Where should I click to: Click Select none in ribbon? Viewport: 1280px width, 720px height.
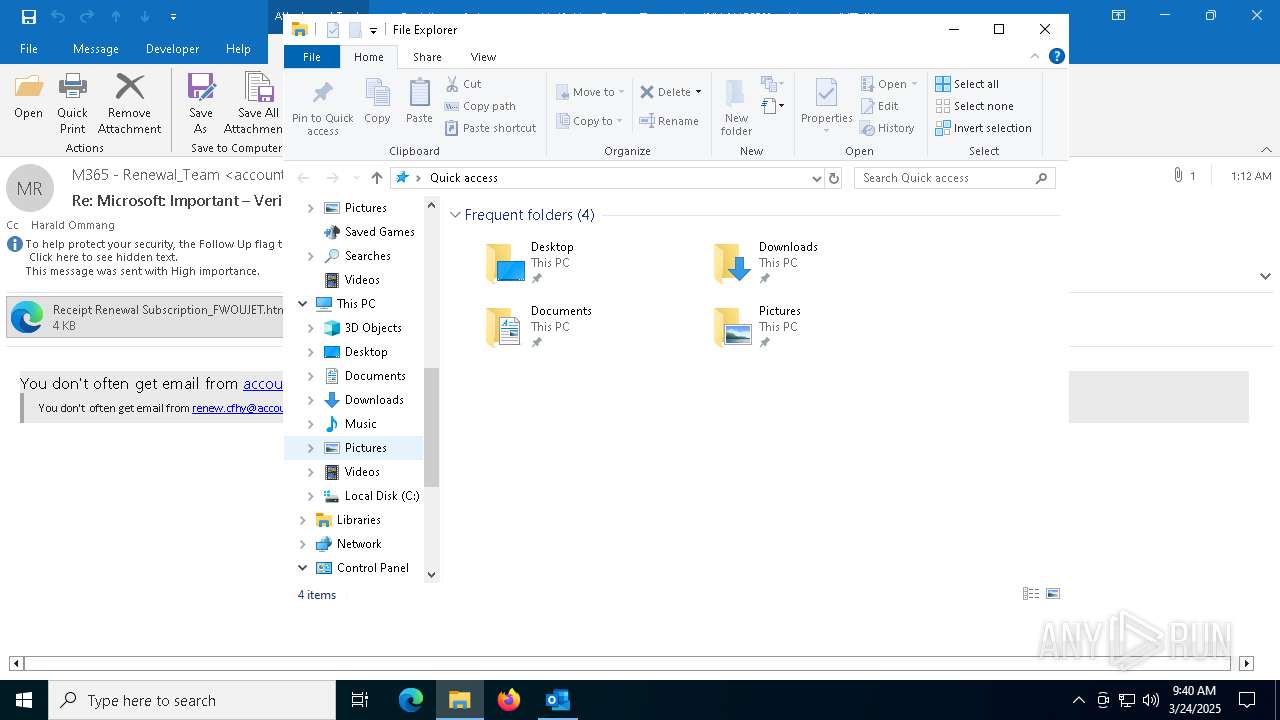tap(974, 106)
